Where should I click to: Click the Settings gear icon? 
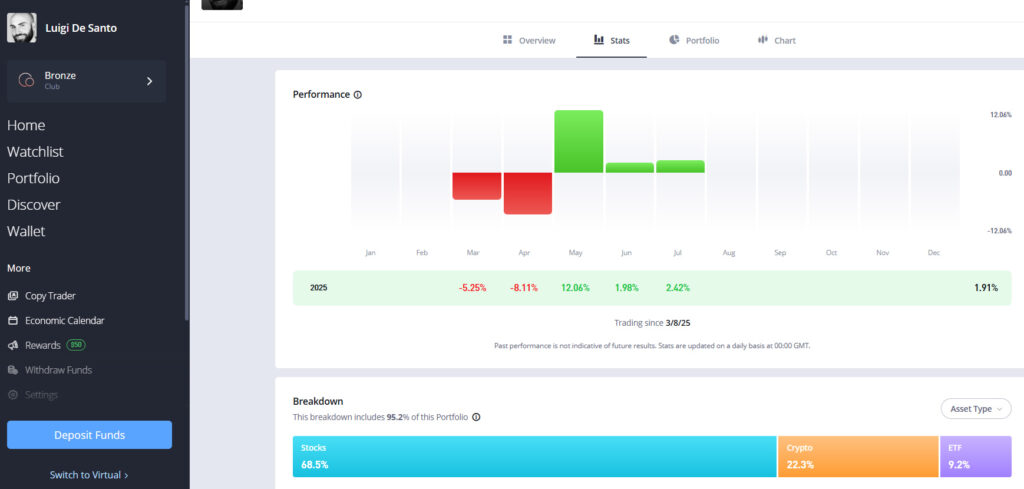pos(13,395)
